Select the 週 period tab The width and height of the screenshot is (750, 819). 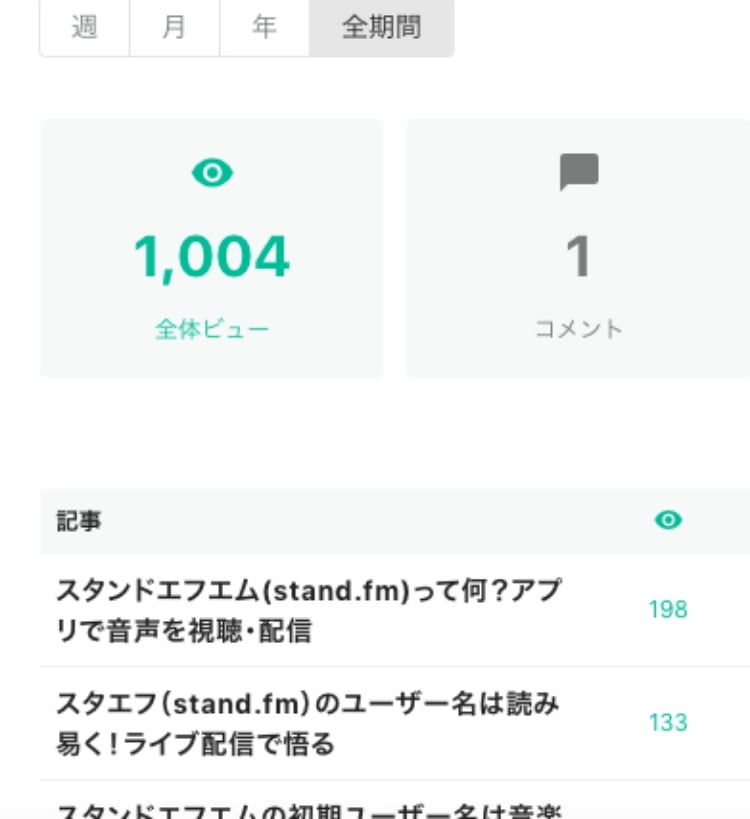pos(84,28)
